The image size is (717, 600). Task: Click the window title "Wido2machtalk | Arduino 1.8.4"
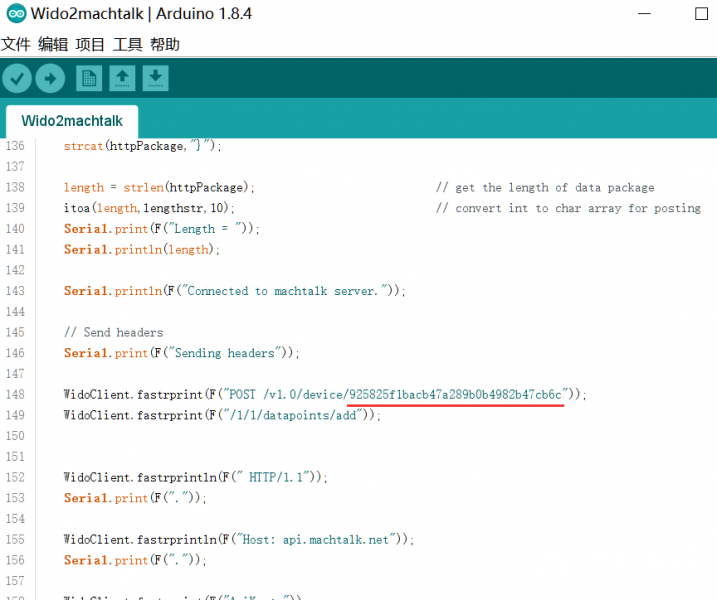[x=141, y=14]
